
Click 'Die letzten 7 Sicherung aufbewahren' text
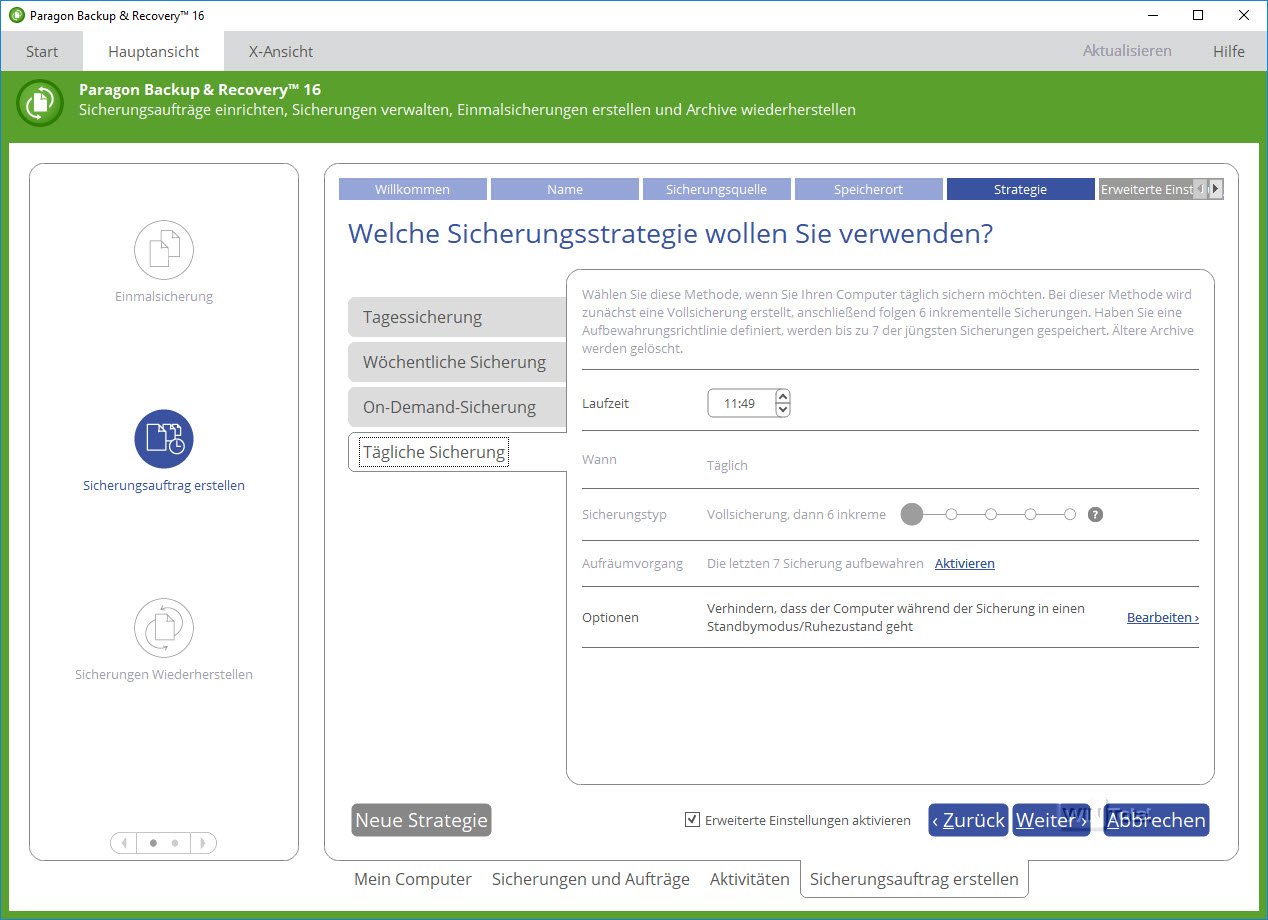point(815,564)
